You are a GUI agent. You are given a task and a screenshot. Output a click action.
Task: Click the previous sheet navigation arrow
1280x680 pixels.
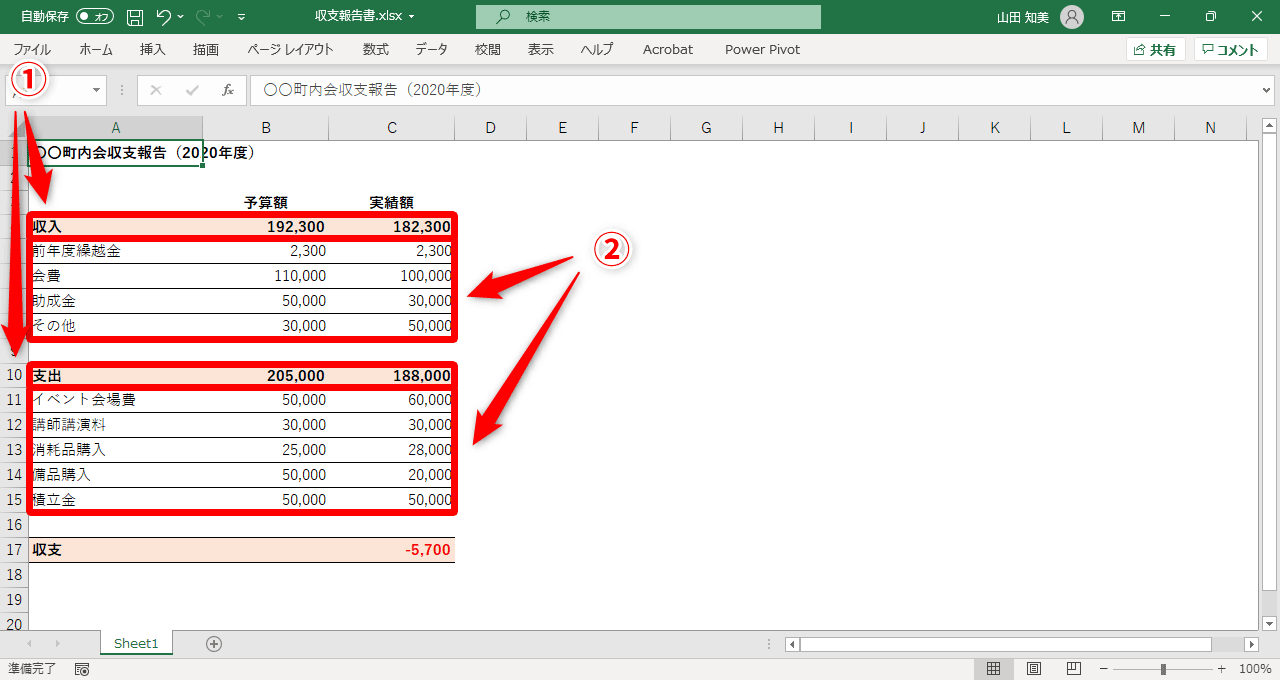[29, 643]
